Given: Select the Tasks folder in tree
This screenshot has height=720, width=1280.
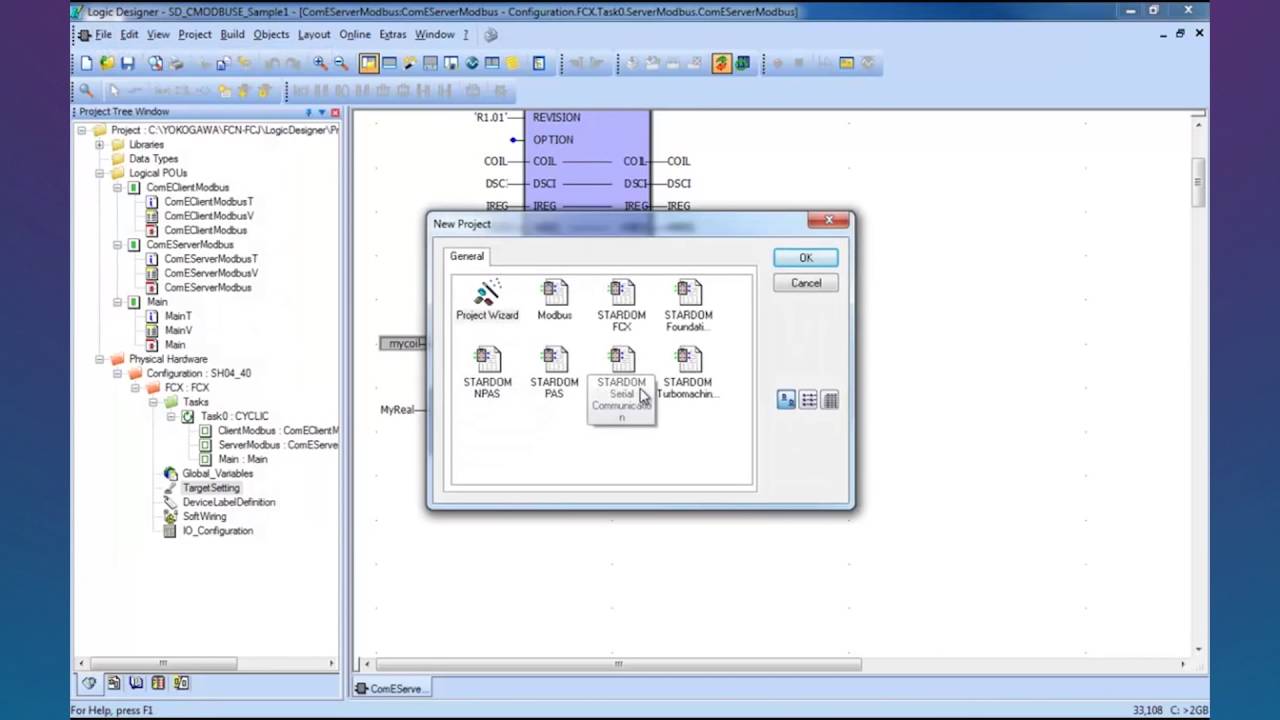Looking at the screenshot, I should pyautogui.click(x=195, y=402).
